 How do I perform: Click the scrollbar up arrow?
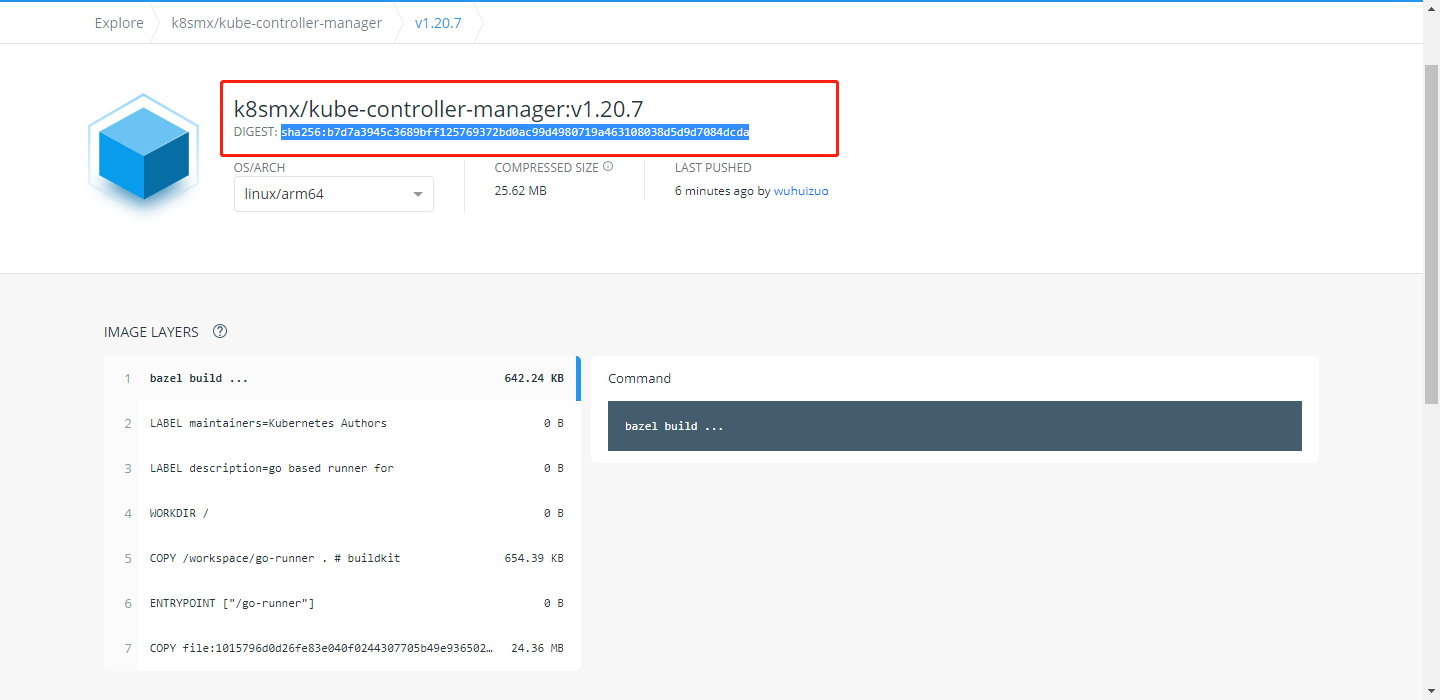1432,9
